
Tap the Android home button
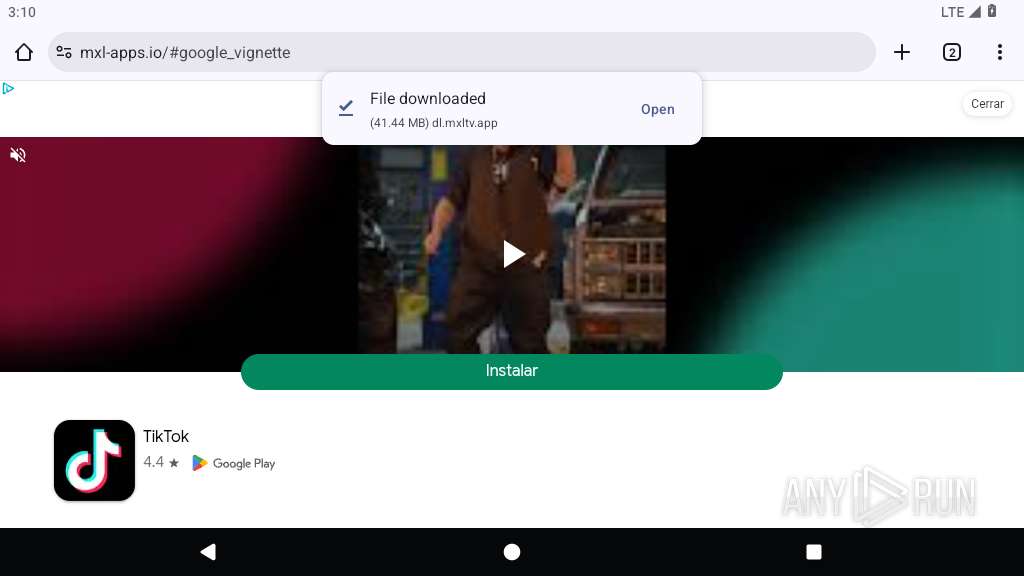tap(512, 552)
